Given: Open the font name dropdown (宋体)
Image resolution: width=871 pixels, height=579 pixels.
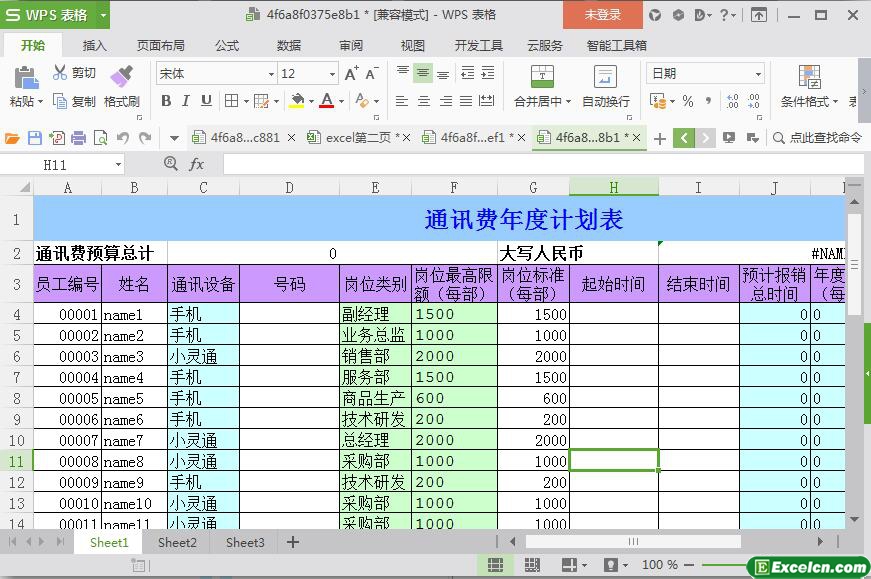Looking at the screenshot, I should (x=270, y=74).
